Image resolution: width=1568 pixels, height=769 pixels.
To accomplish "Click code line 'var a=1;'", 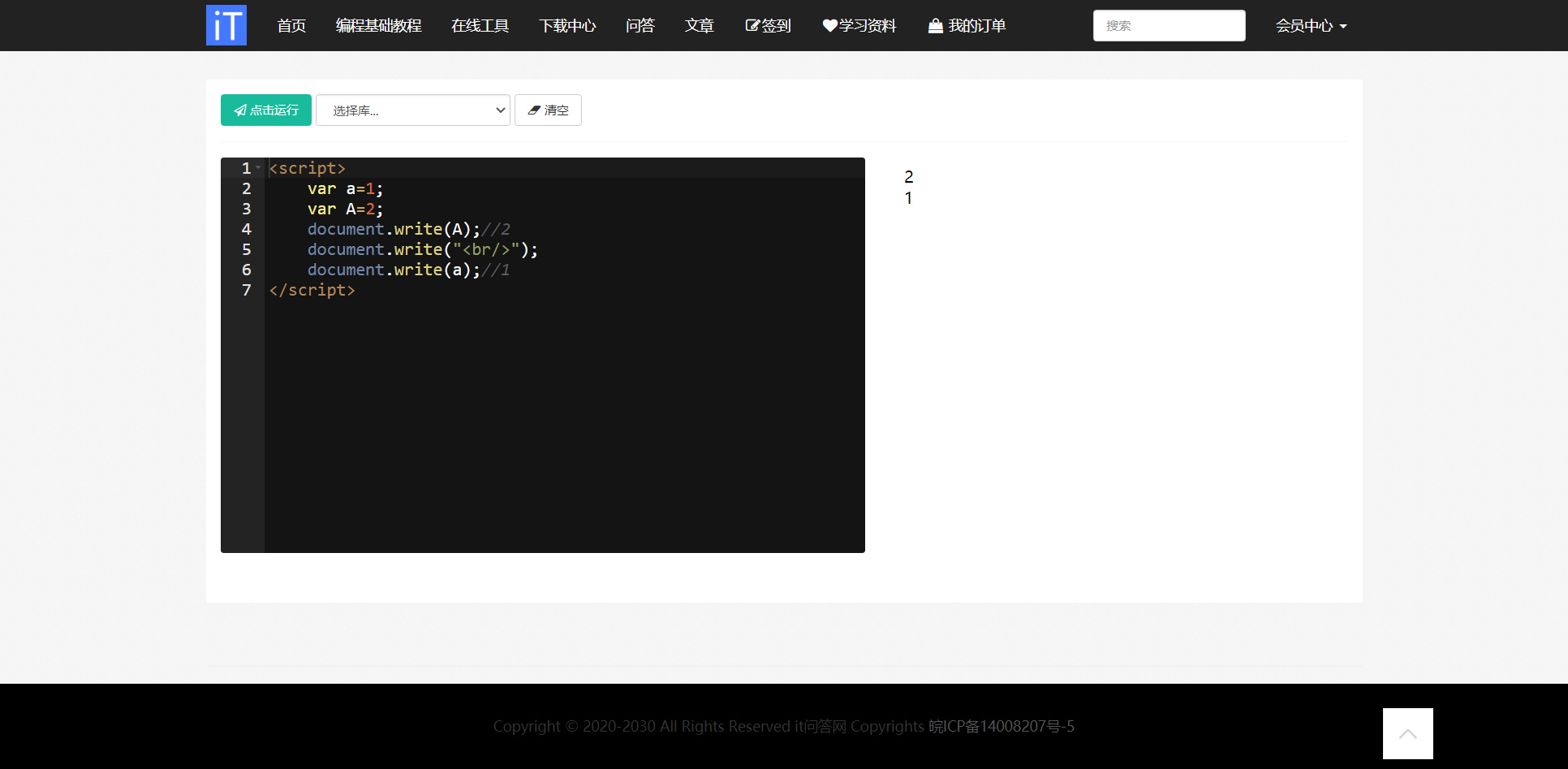I will coord(345,188).
